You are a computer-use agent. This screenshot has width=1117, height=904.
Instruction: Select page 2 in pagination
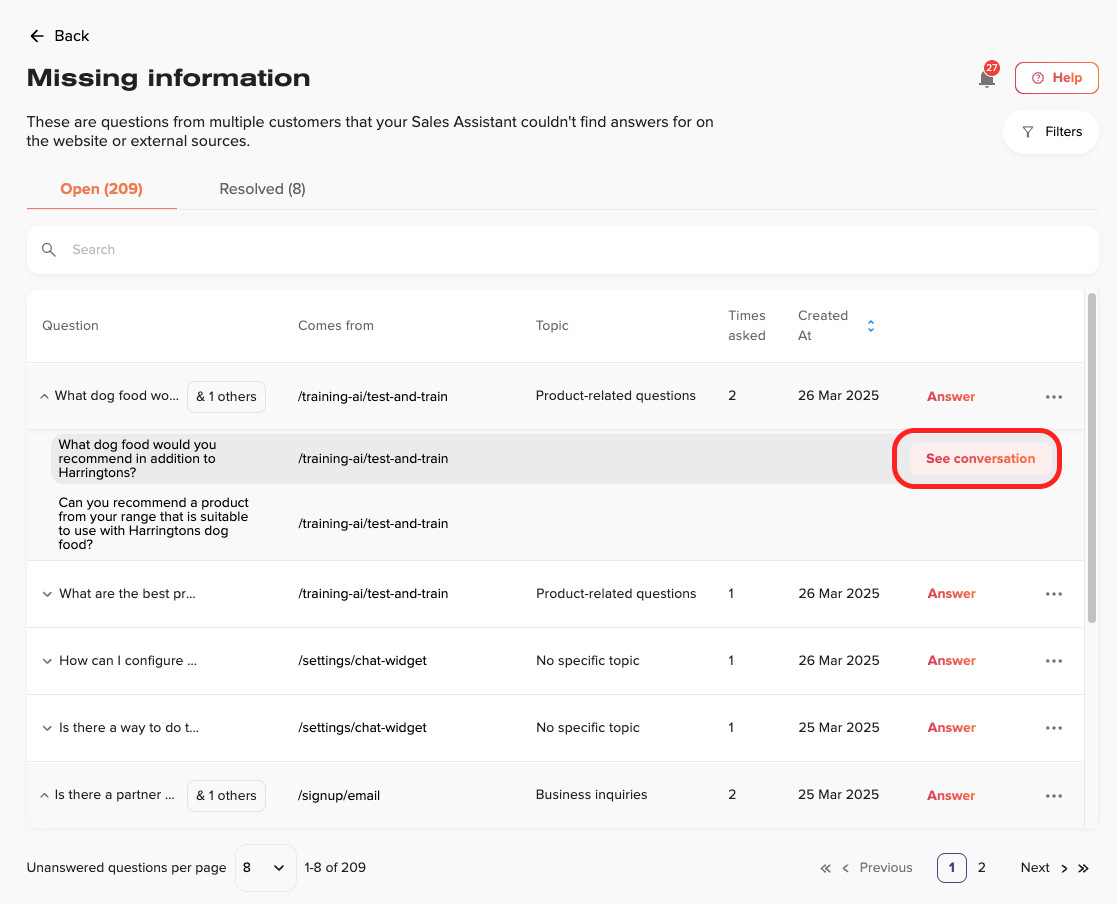(x=982, y=868)
